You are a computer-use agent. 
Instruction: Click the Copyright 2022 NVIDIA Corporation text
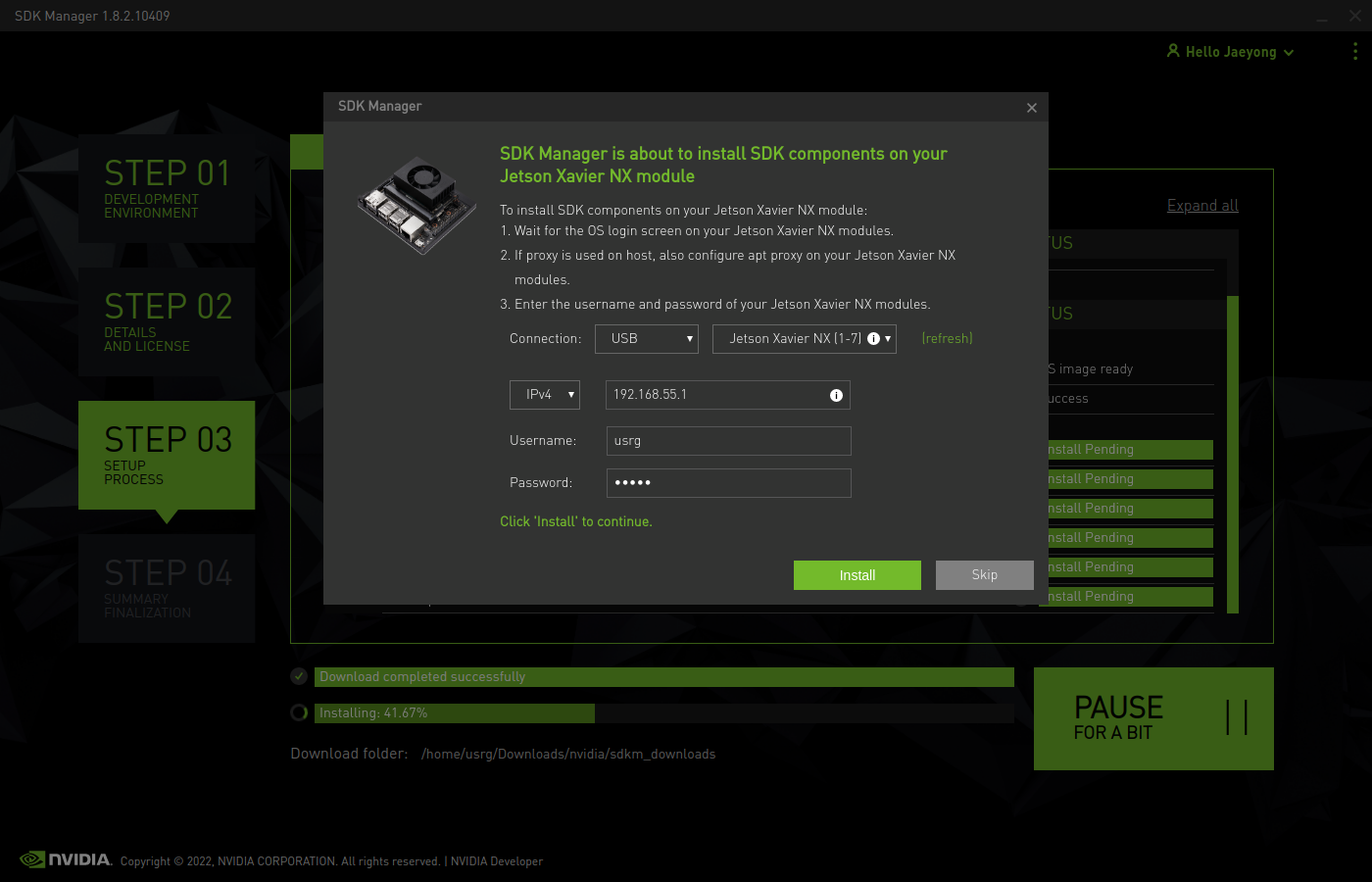tap(280, 861)
